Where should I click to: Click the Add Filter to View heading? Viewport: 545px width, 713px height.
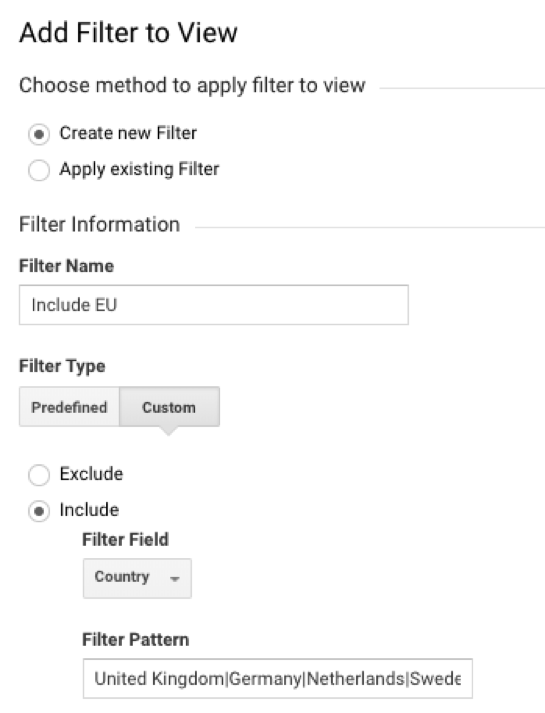(128, 33)
